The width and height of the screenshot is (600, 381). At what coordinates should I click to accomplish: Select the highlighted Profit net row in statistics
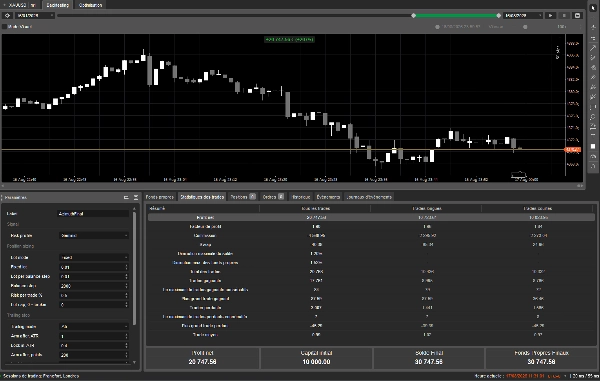pos(370,217)
